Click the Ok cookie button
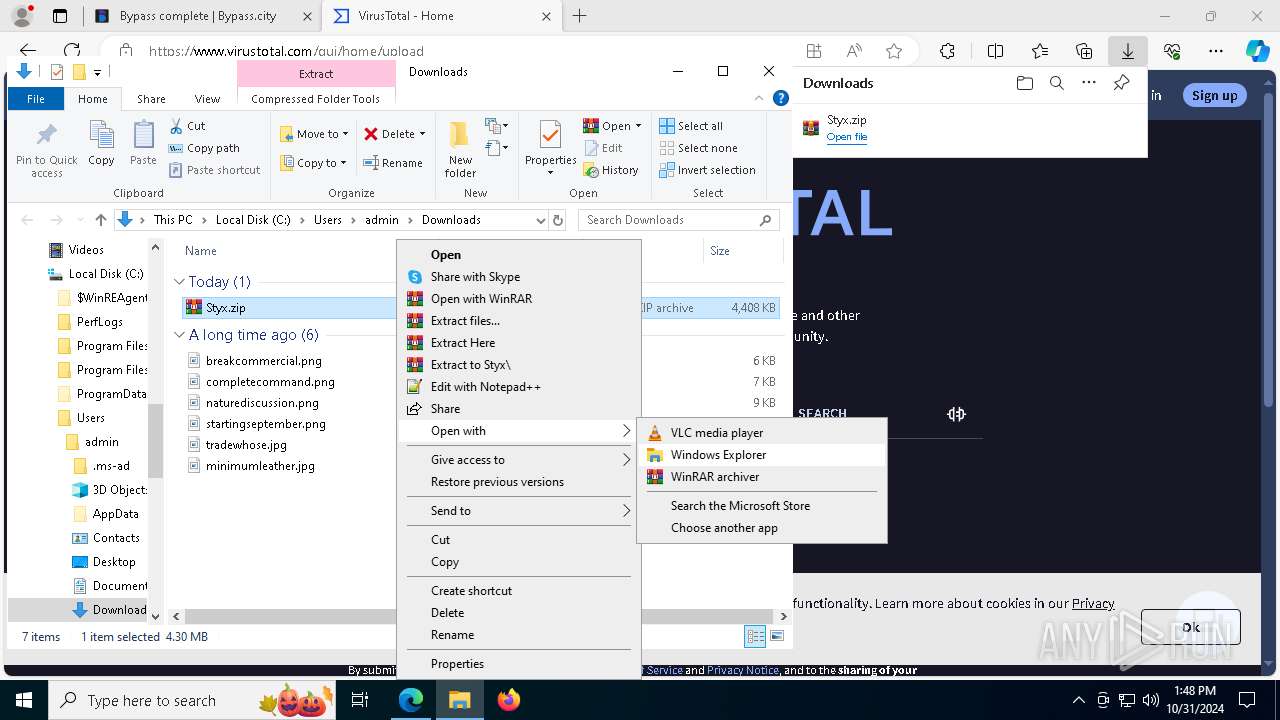 pyautogui.click(x=1190, y=627)
